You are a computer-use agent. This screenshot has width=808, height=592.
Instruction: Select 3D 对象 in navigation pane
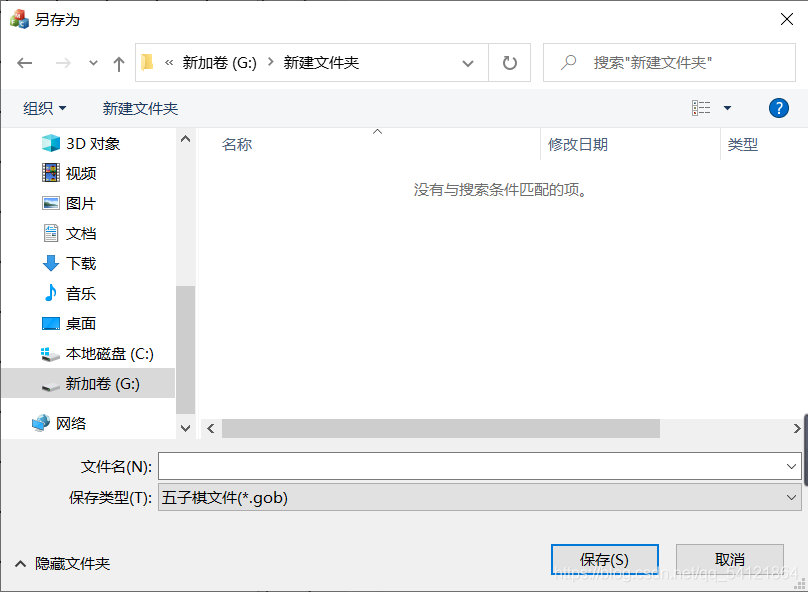(81, 143)
